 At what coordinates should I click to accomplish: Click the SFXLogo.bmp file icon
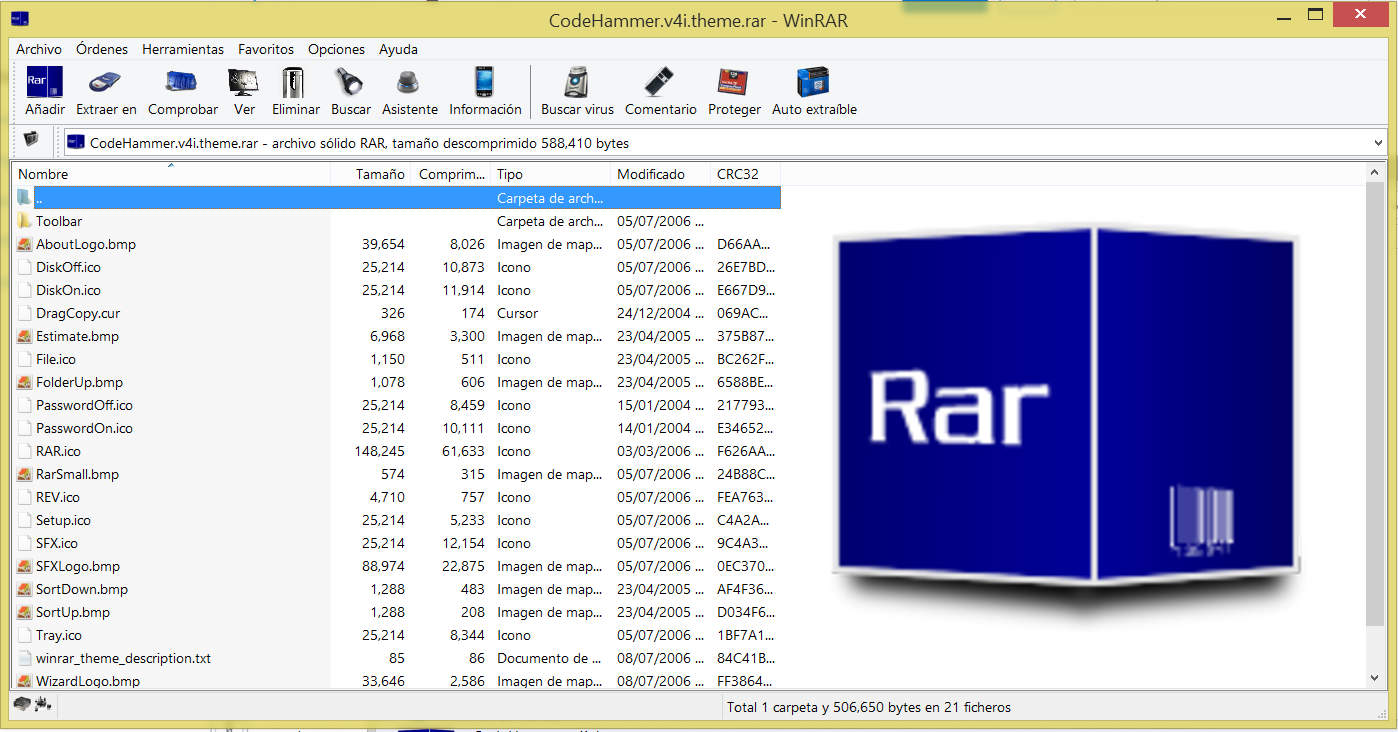[x=25, y=566]
